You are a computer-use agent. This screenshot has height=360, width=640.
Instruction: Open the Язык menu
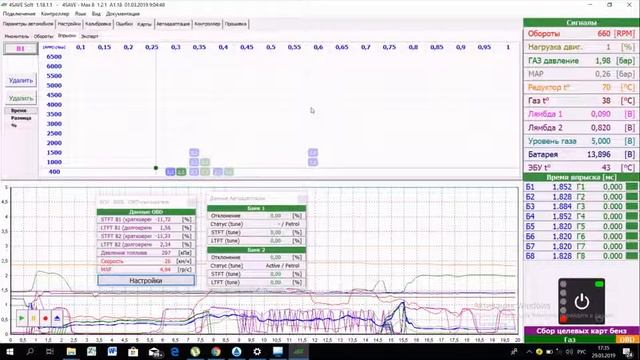(x=80, y=14)
